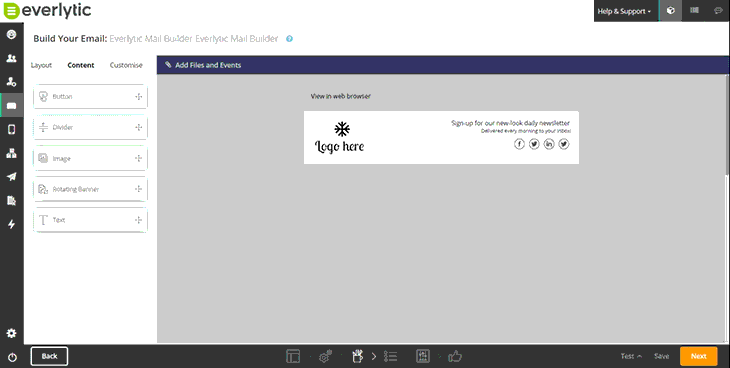Click the Logo here image in email

[x=340, y=137]
